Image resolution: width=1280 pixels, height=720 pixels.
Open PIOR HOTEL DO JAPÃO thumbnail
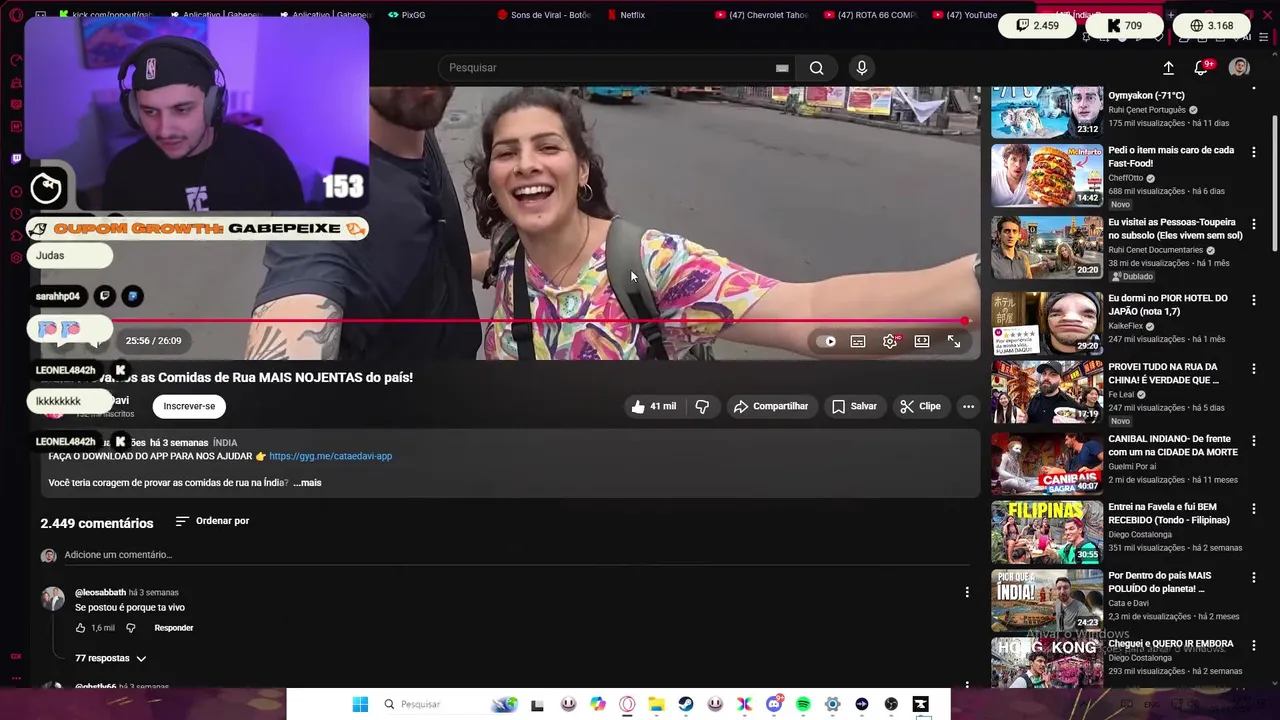click(x=1046, y=323)
